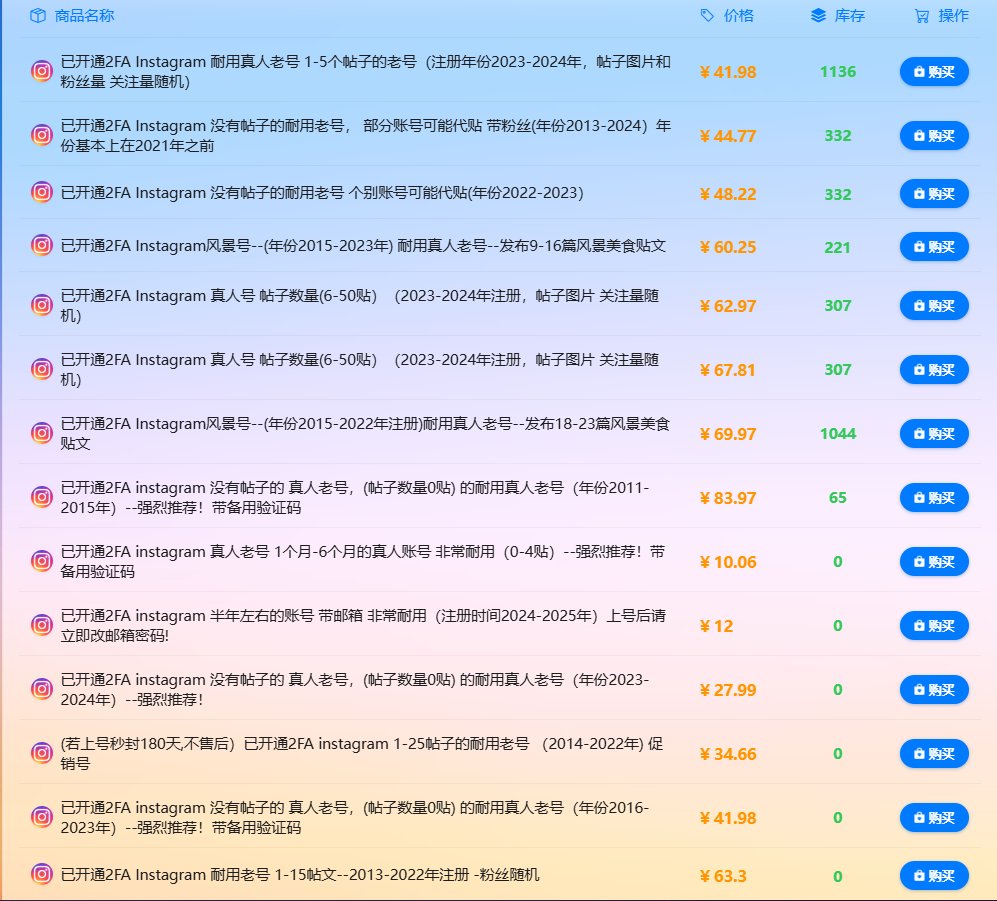Screen dimensions: 997x901
Task: Click the stock value 1136
Action: (837, 72)
